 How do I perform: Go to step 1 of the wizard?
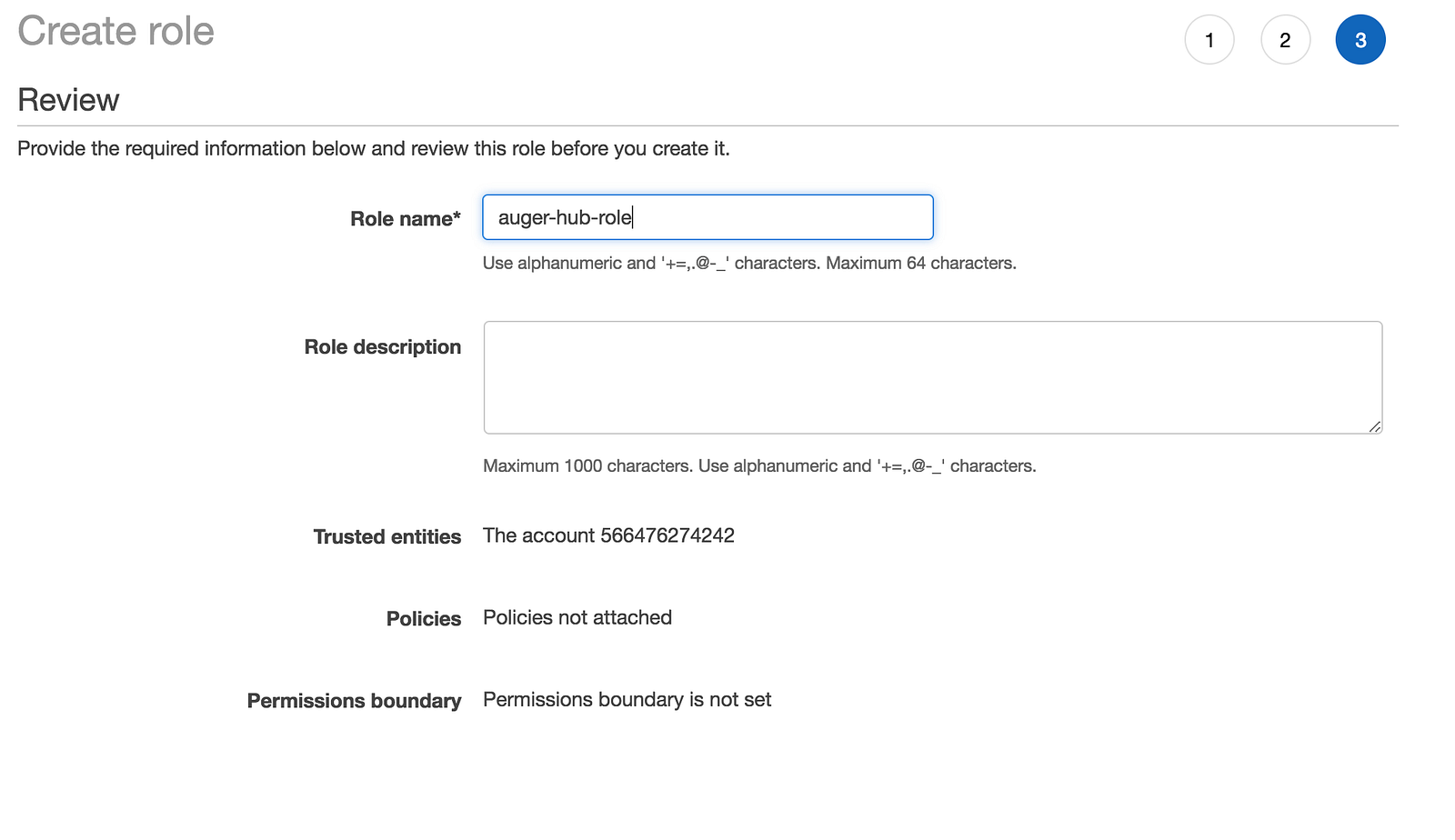click(1209, 40)
